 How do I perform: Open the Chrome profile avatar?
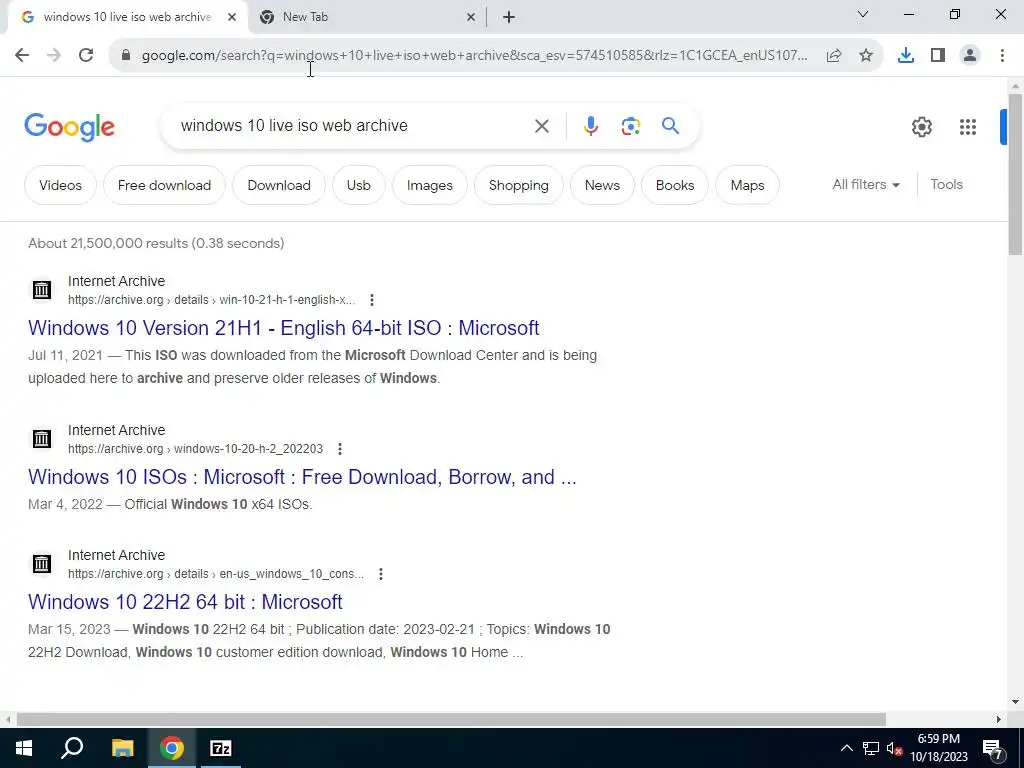click(x=970, y=56)
